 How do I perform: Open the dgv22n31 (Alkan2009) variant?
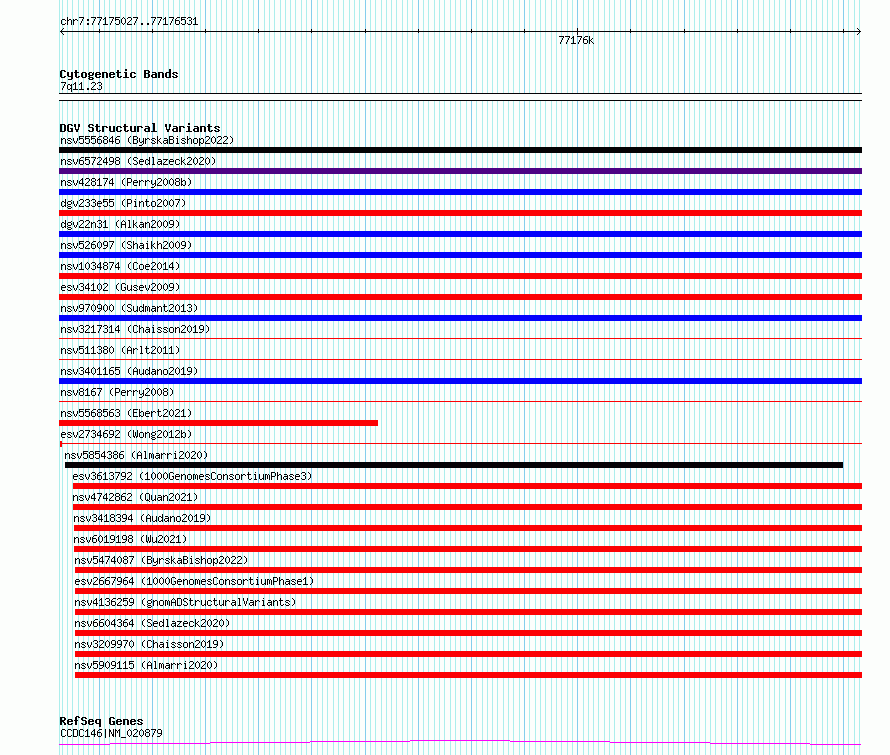point(120,224)
